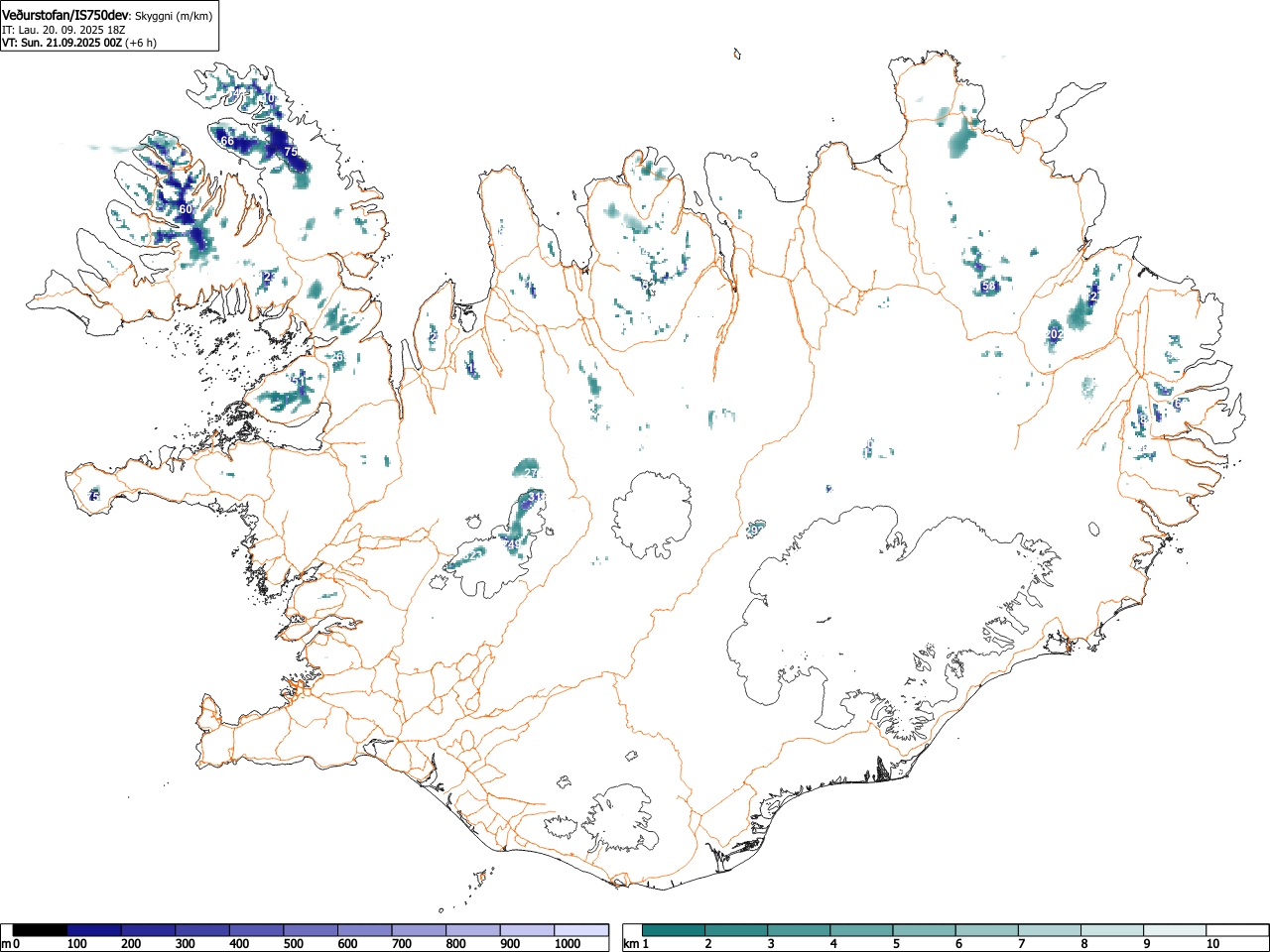Click the '1000' tick on meter legend
Image resolution: width=1270 pixels, height=952 pixels.
tap(567, 944)
